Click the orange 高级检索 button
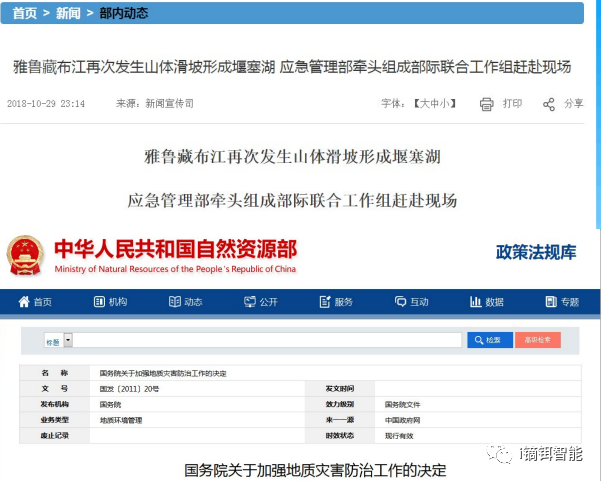Image resolution: width=602 pixels, height=481 pixels. pyautogui.click(x=538, y=340)
